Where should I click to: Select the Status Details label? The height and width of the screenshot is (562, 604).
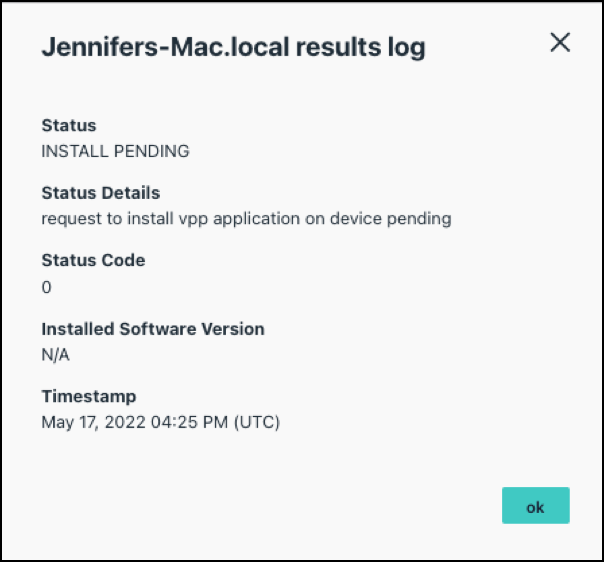pyautogui.click(x=100, y=193)
